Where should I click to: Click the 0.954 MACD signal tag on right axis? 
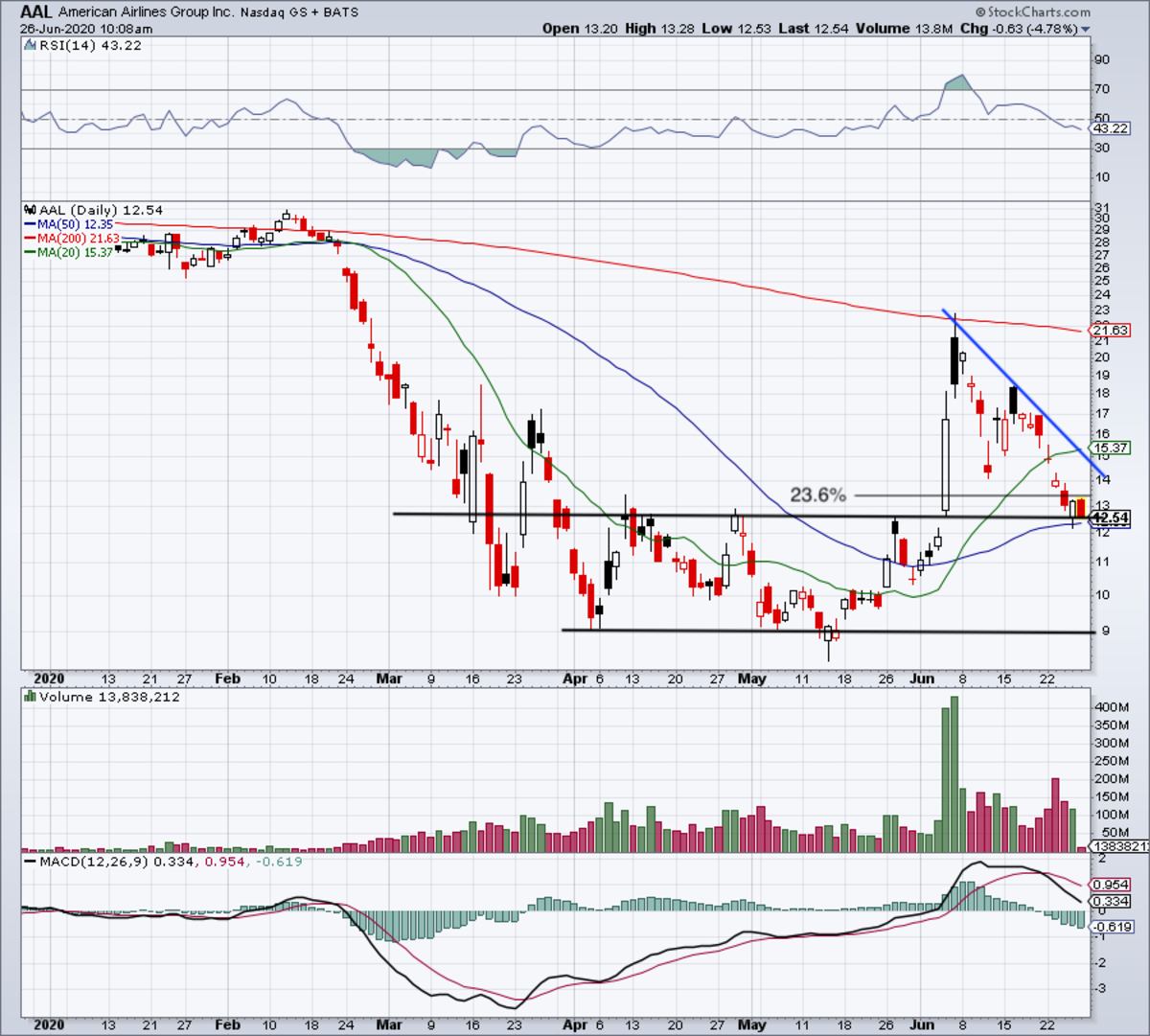(x=1112, y=885)
